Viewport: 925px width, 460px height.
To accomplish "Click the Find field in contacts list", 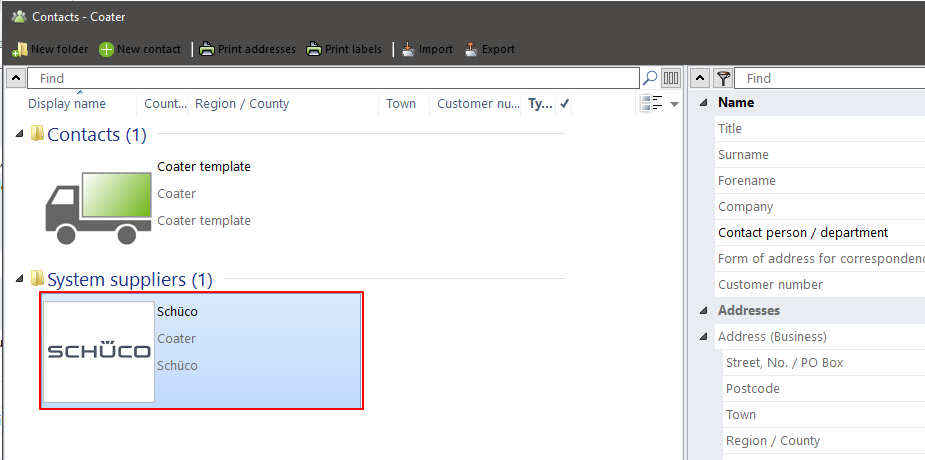I will tap(330, 78).
